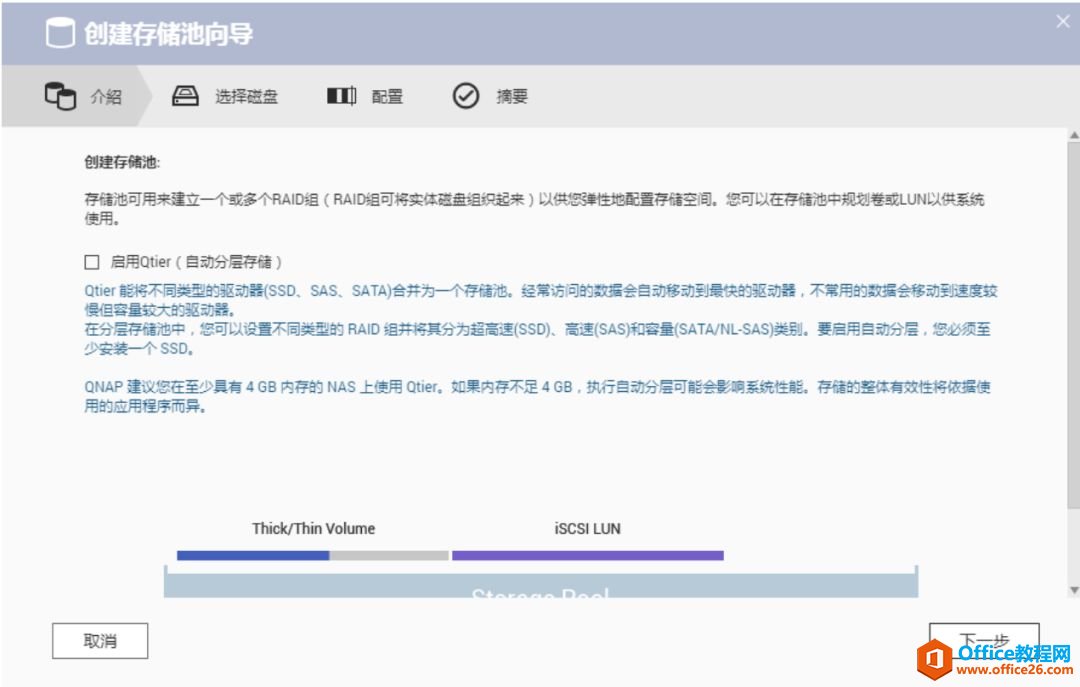Click the 创建存储池向导 title text
The width and height of the screenshot is (1080, 687).
(169, 33)
